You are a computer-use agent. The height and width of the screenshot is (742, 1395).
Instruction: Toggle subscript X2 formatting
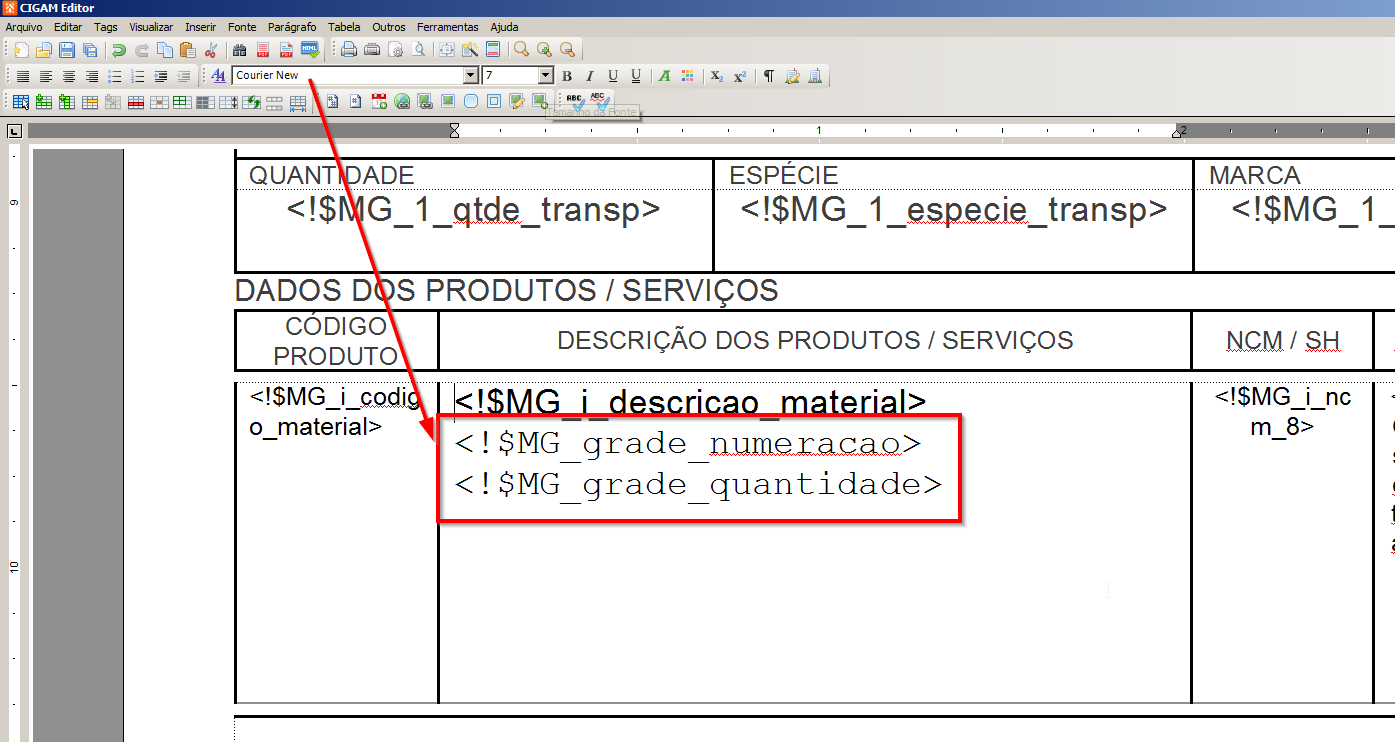716,76
